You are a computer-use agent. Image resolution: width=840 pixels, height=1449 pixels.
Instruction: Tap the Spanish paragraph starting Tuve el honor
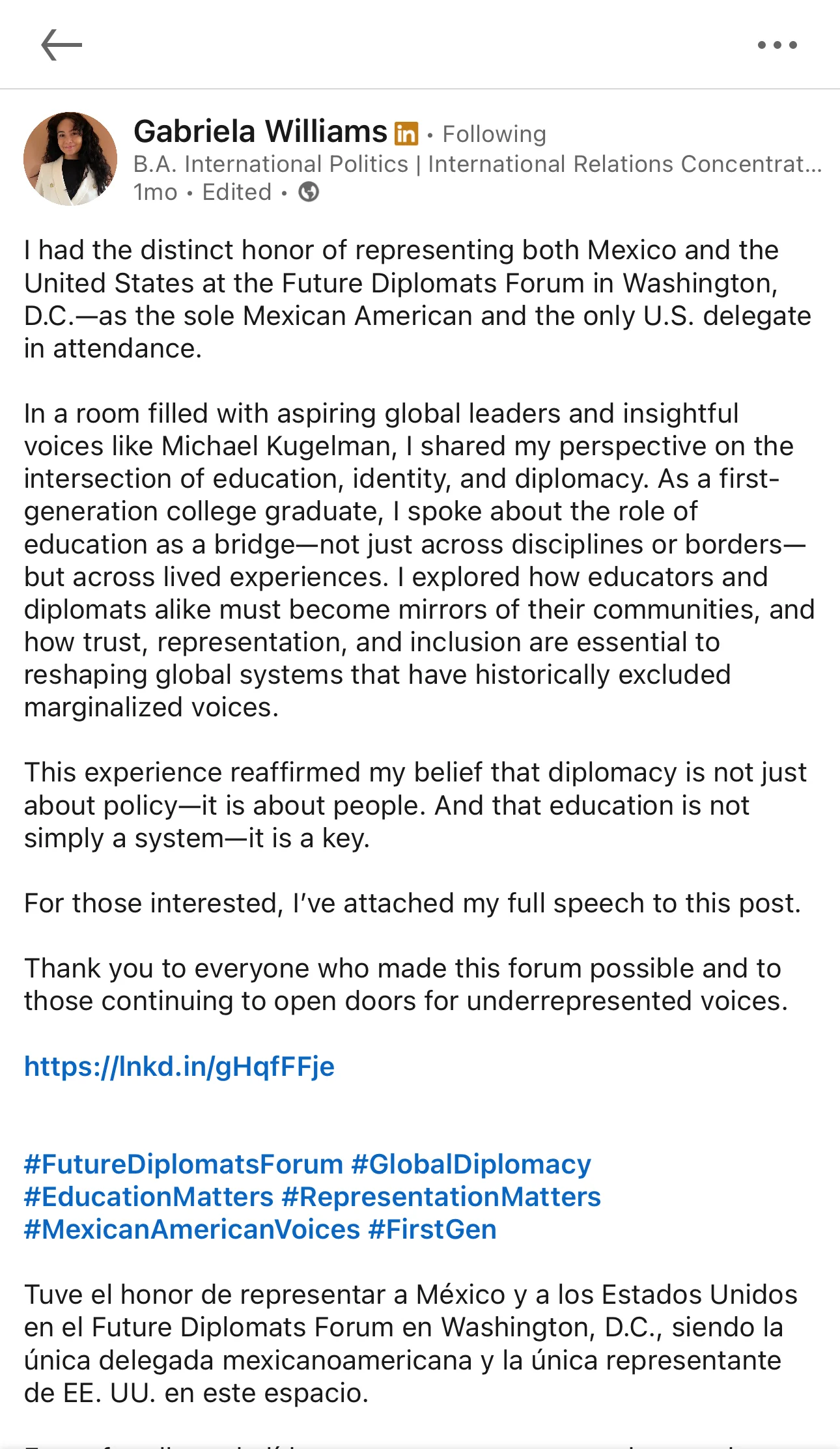click(x=411, y=1343)
